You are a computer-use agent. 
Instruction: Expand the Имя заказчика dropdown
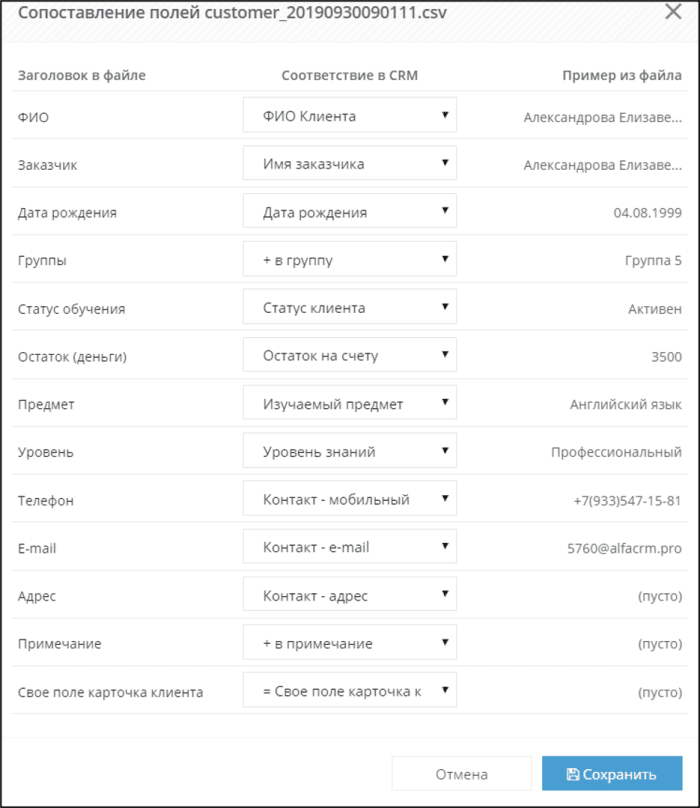[x=350, y=163]
